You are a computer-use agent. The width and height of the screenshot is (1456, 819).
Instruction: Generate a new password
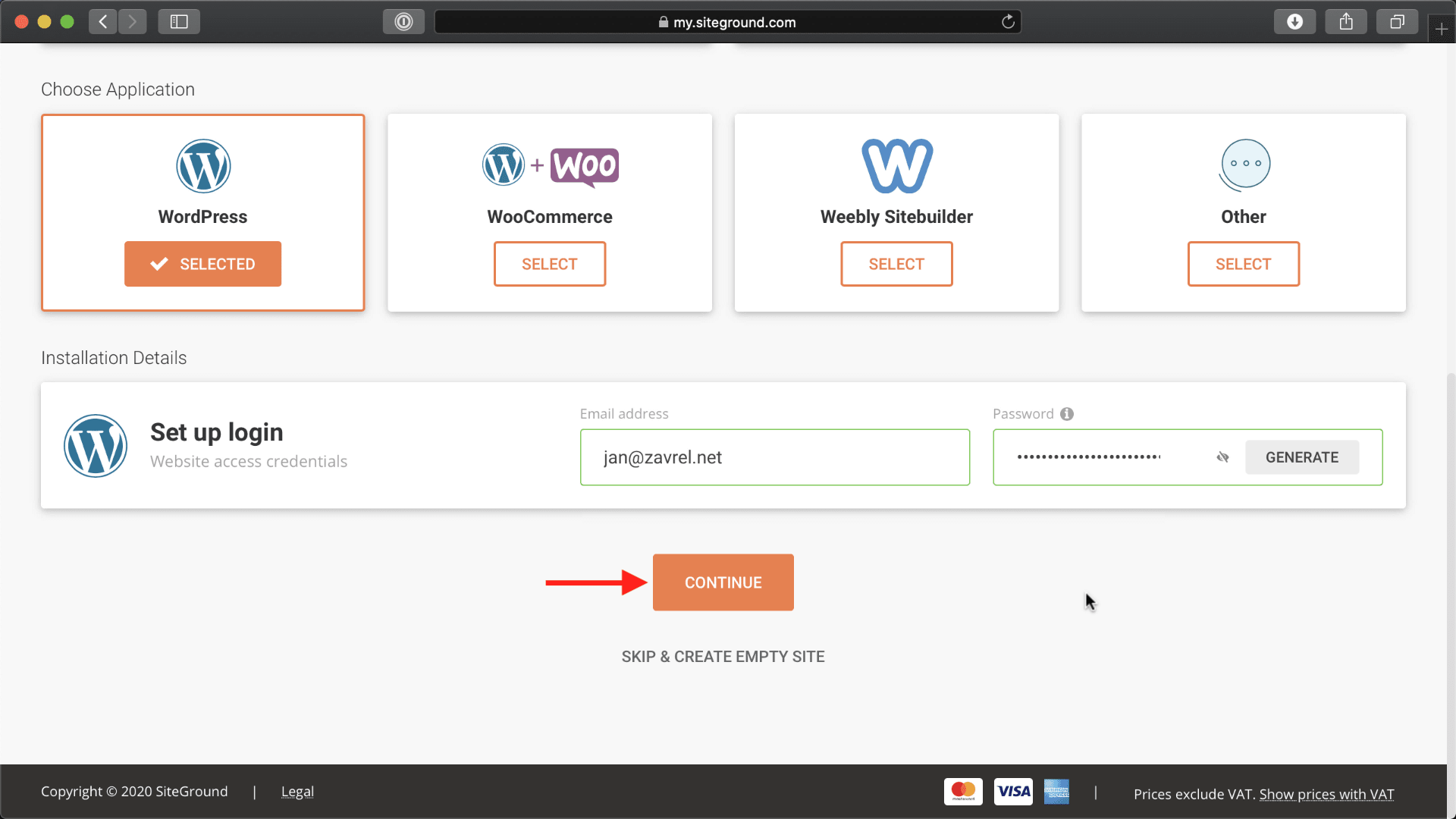click(x=1302, y=457)
